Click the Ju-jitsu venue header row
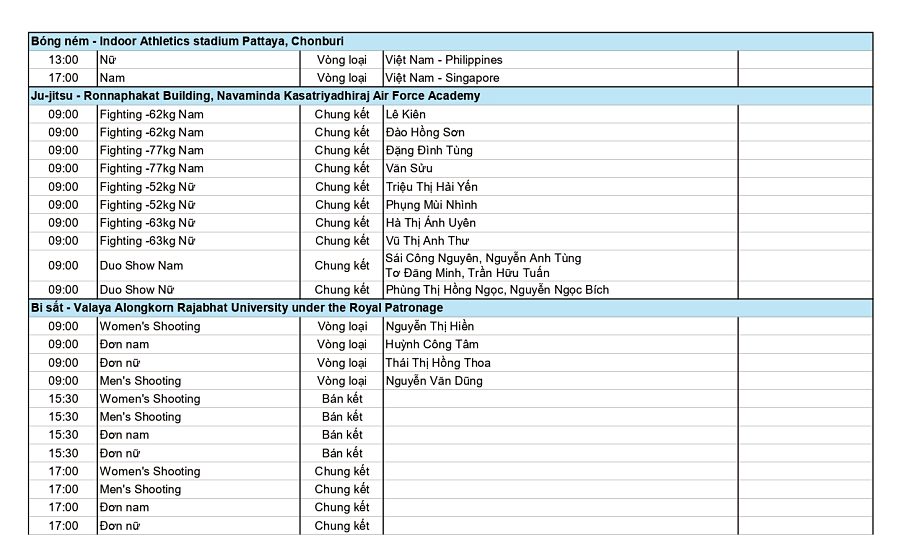The image size is (900, 554). tap(255, 96)
